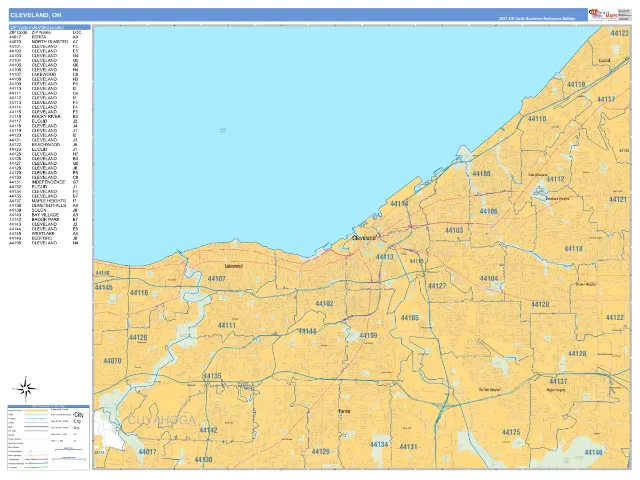Click the pink line swatch in the legend
Viewport: 640px width, 480px height.
click(x=36, y=459)
